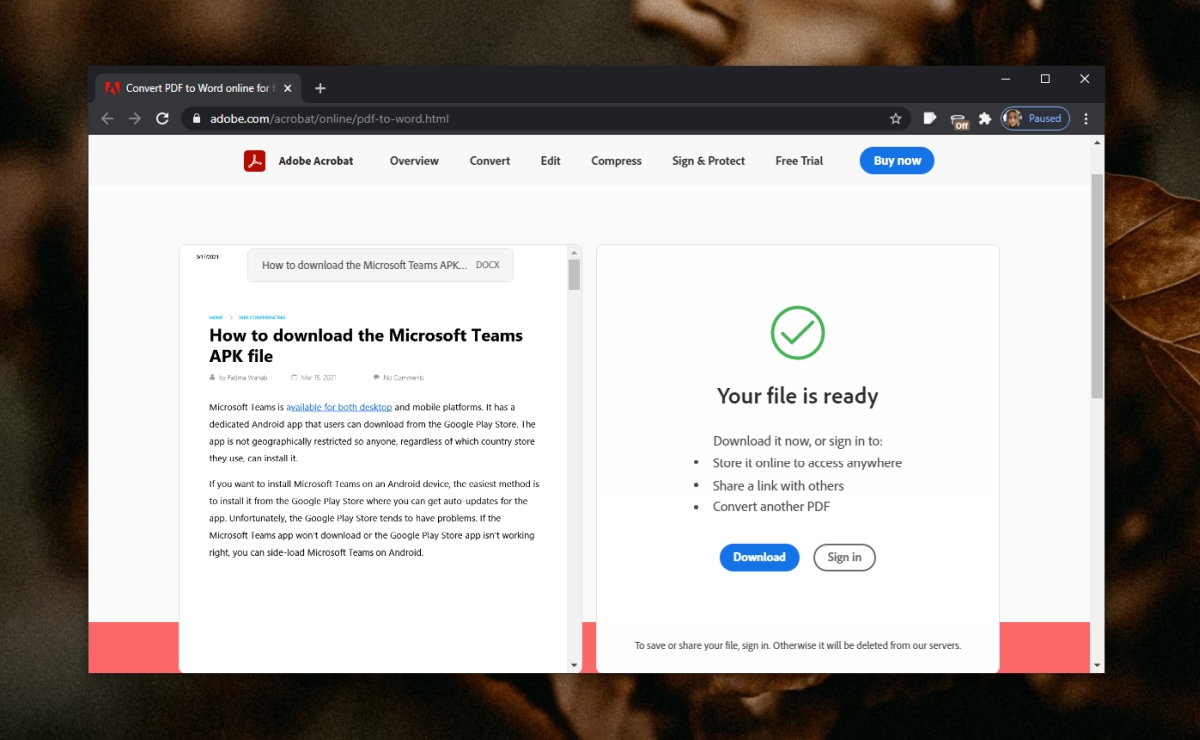1200x740 pixels.
Task: Switch to the Sign & Protect section
Action: pos(708,160)
